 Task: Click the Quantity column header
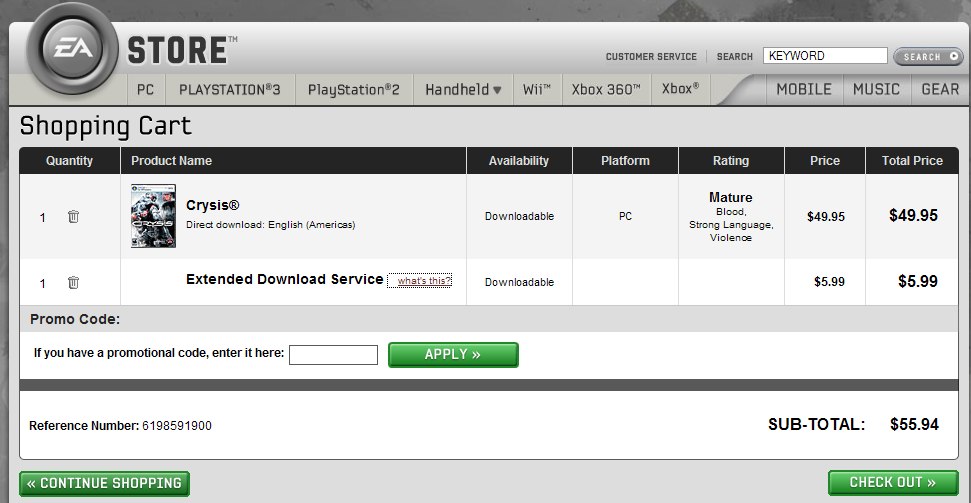[x=69, y=161]
